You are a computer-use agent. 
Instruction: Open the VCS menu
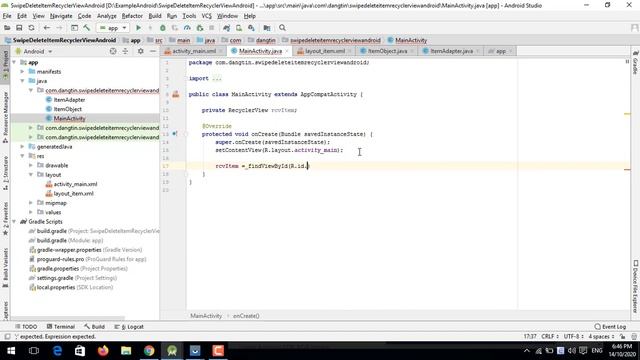(x=207, y=16)
